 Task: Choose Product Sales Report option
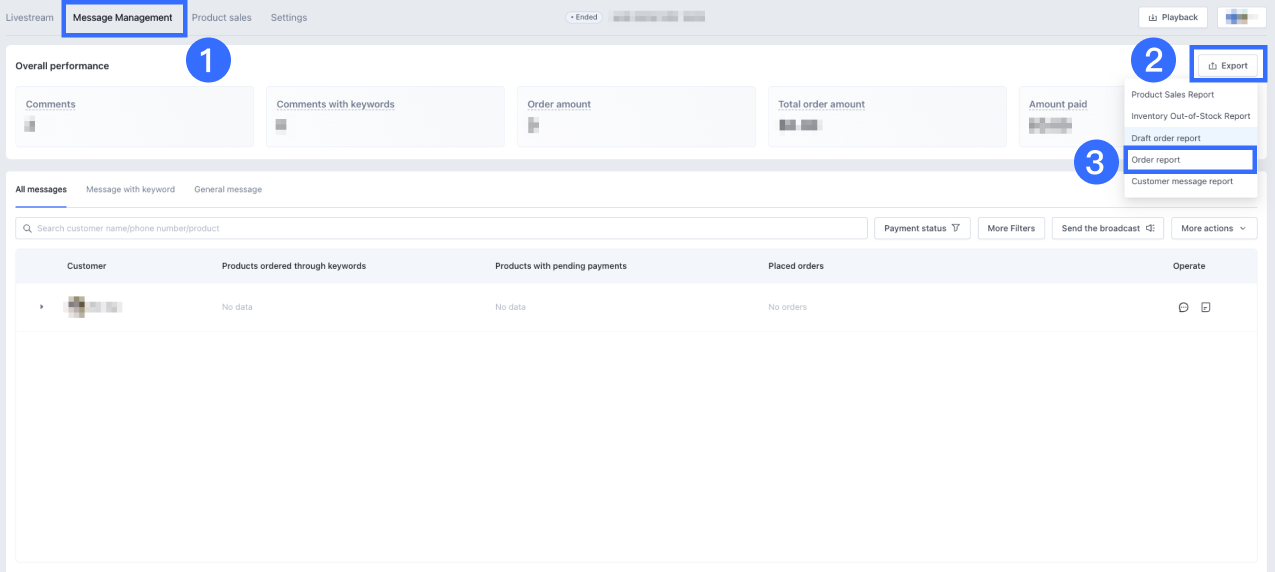click(1172, 95)
